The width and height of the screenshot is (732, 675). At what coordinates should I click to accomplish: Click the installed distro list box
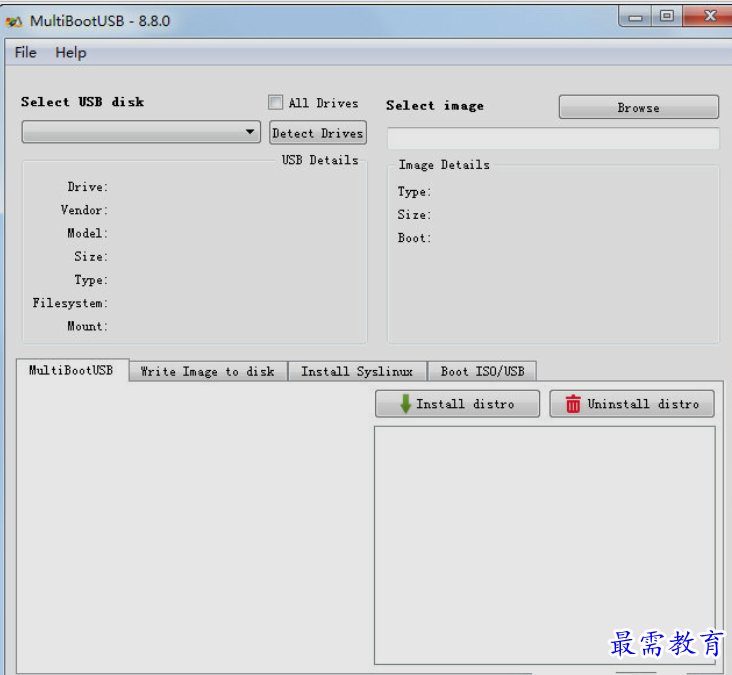[545, 545]
